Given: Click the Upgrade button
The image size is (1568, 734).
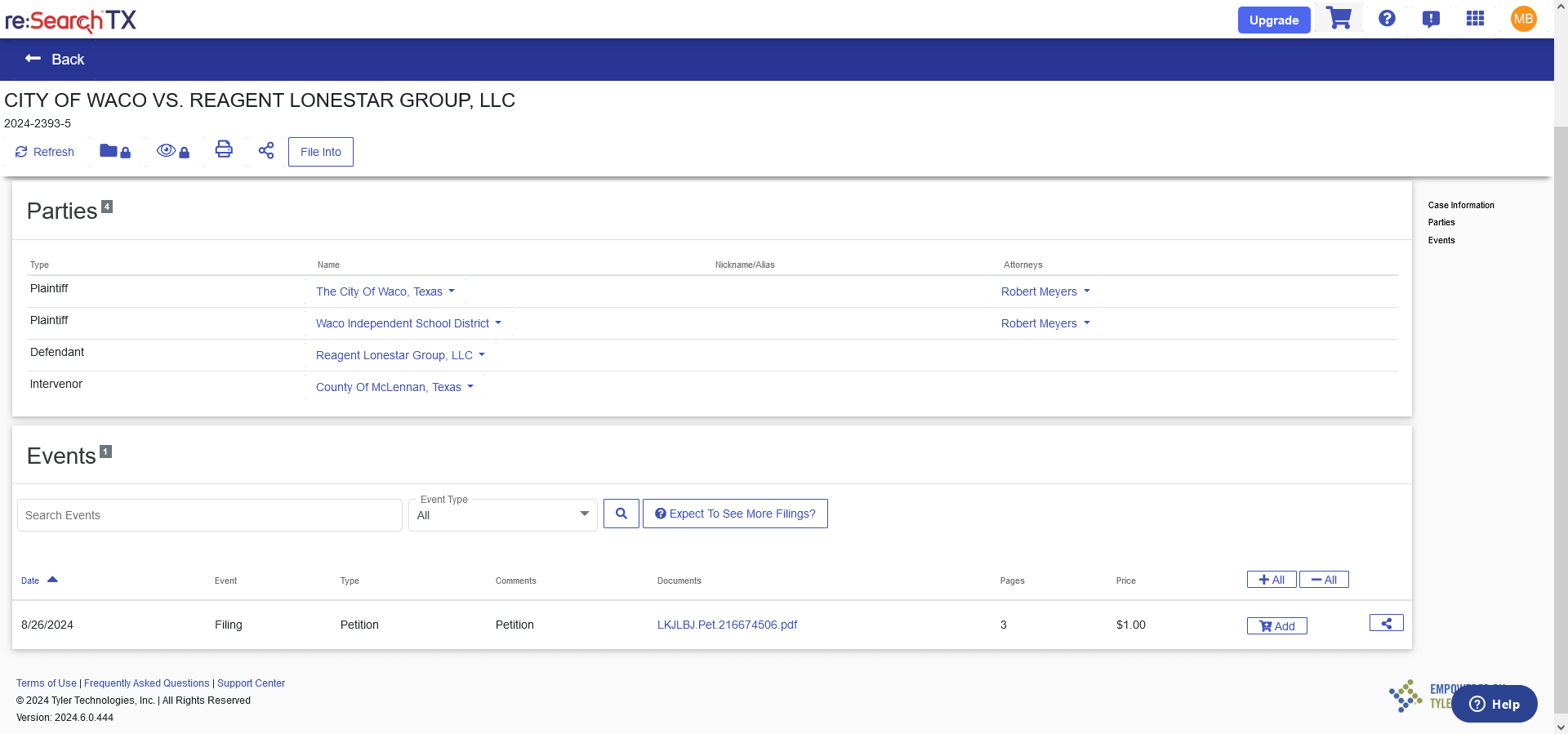Looking at the screenshot, I should pyautogui.click(x=1274, y=20).
